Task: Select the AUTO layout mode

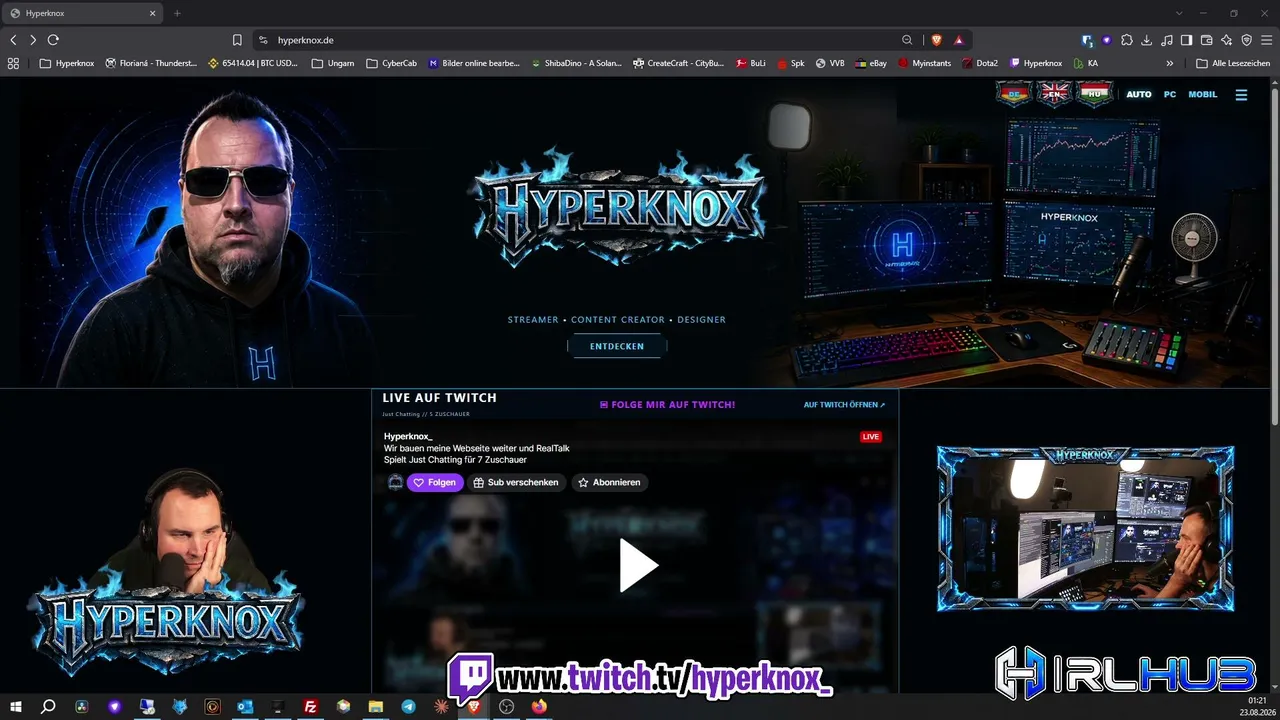Action: (x=1139, y=95)
